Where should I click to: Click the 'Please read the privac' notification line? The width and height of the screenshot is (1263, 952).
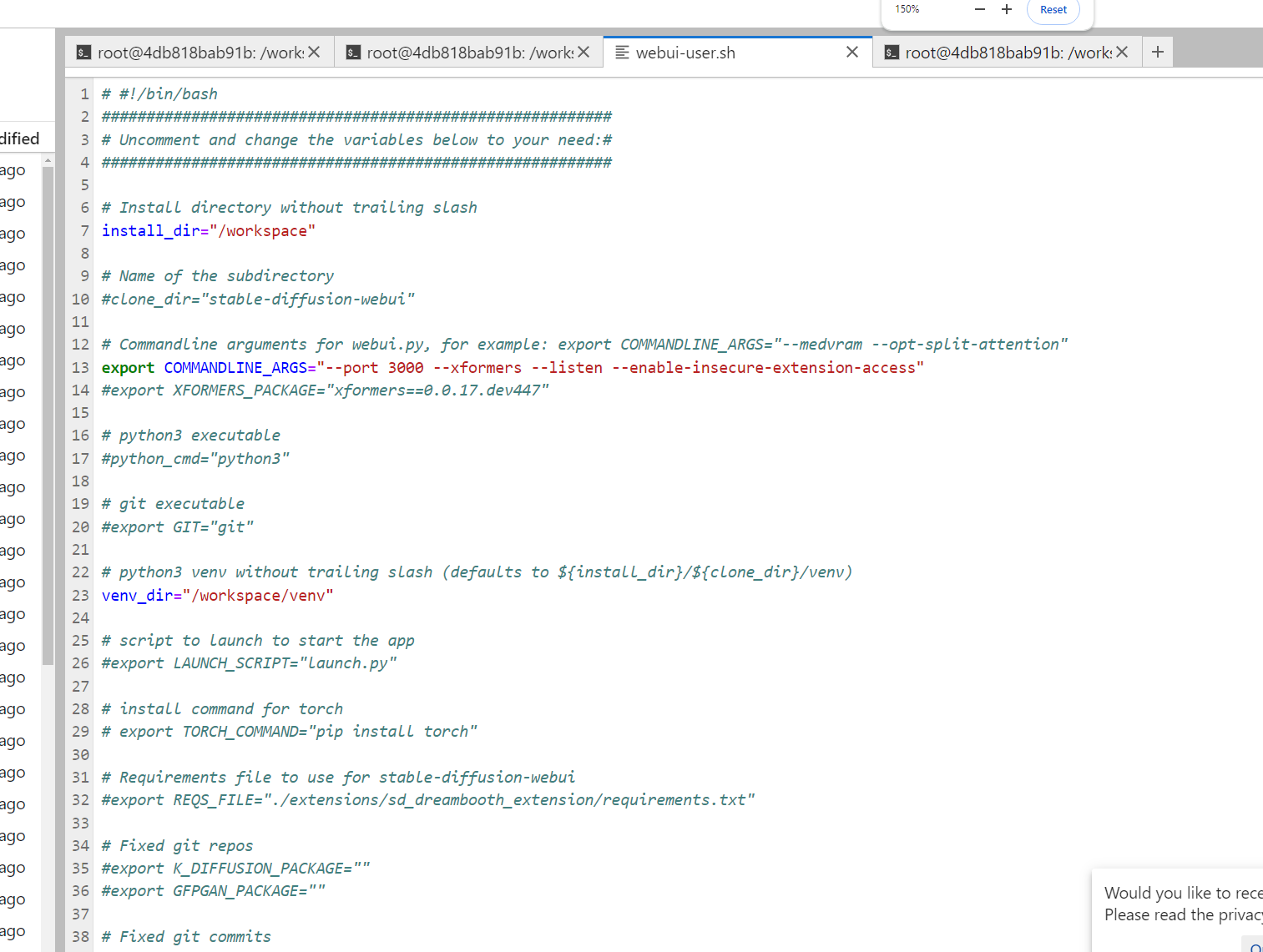pyautogui.click(x=1183, y=914)
